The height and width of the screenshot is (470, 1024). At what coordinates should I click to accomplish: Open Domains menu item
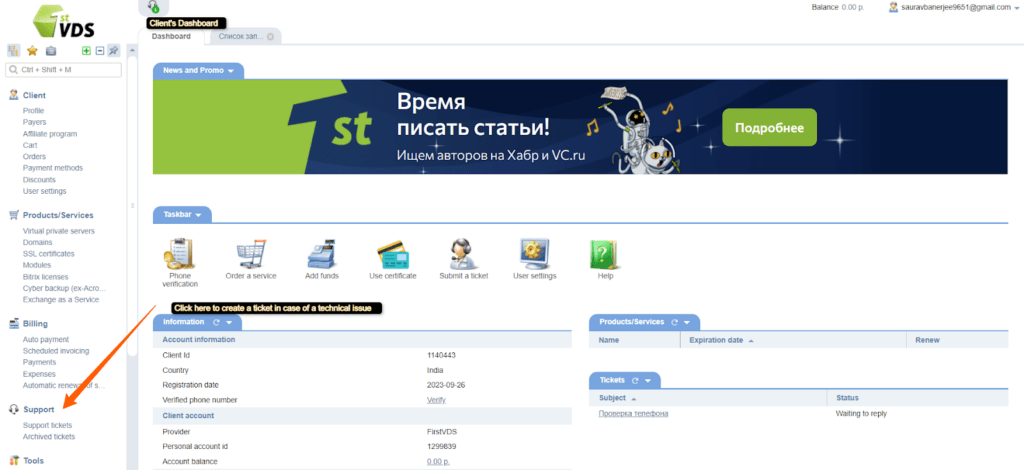point(37,242)
